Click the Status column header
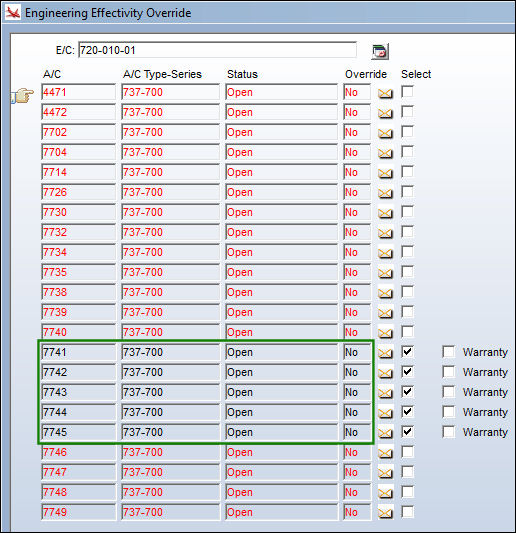The height and width of the screenshot is (533, 516). click(x=242, y=74)
